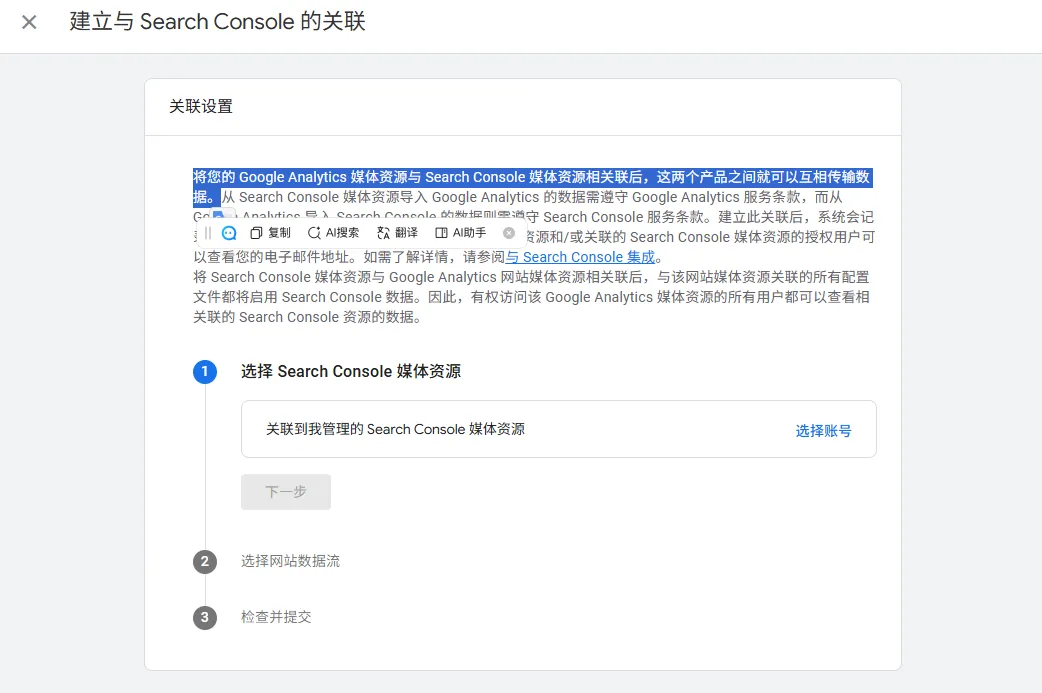
Task: Click the AI chat face icon in popup toolbar
Action: (x=229, y=233)
